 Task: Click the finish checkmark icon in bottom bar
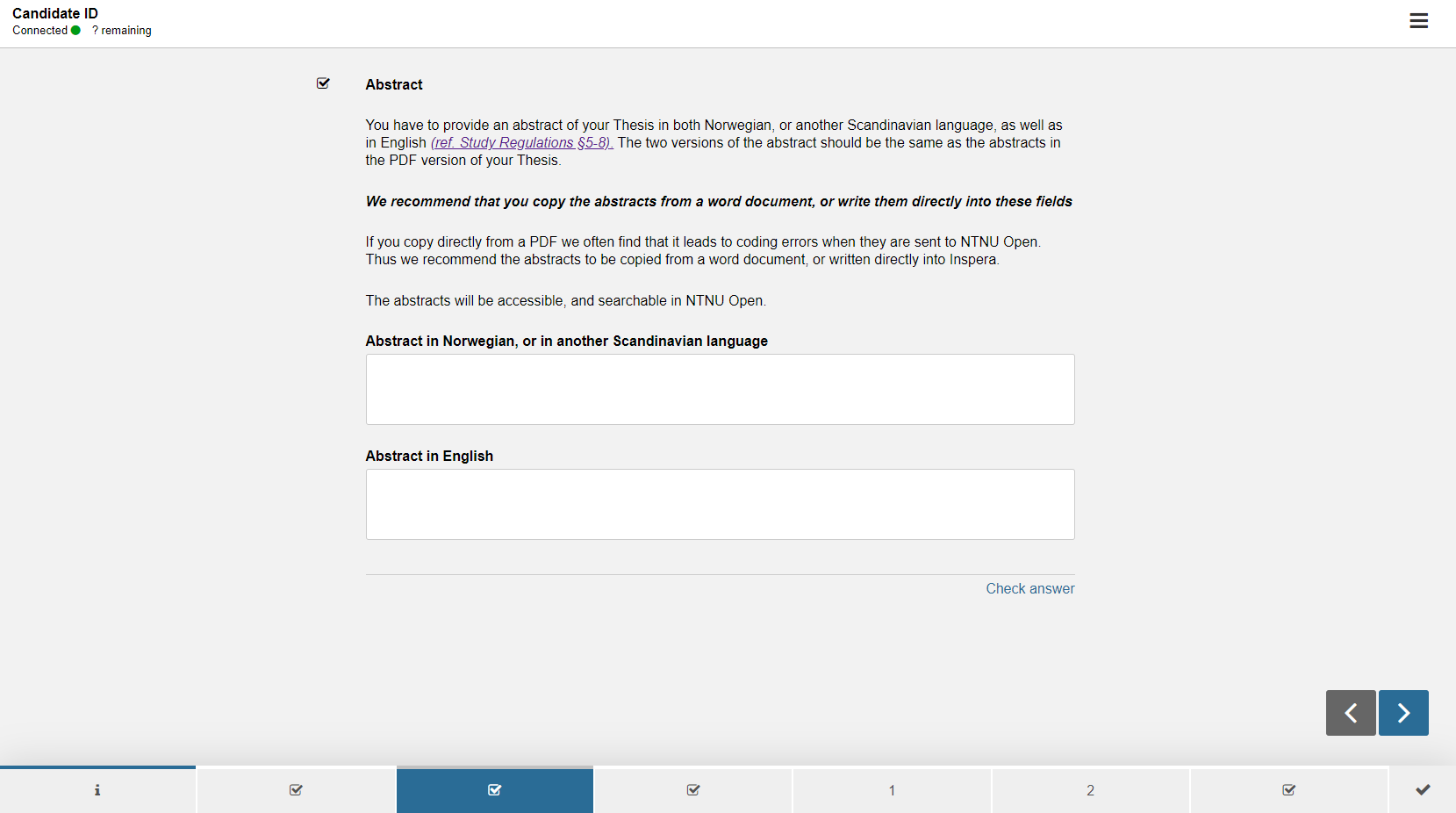[x=1423, y=790]
